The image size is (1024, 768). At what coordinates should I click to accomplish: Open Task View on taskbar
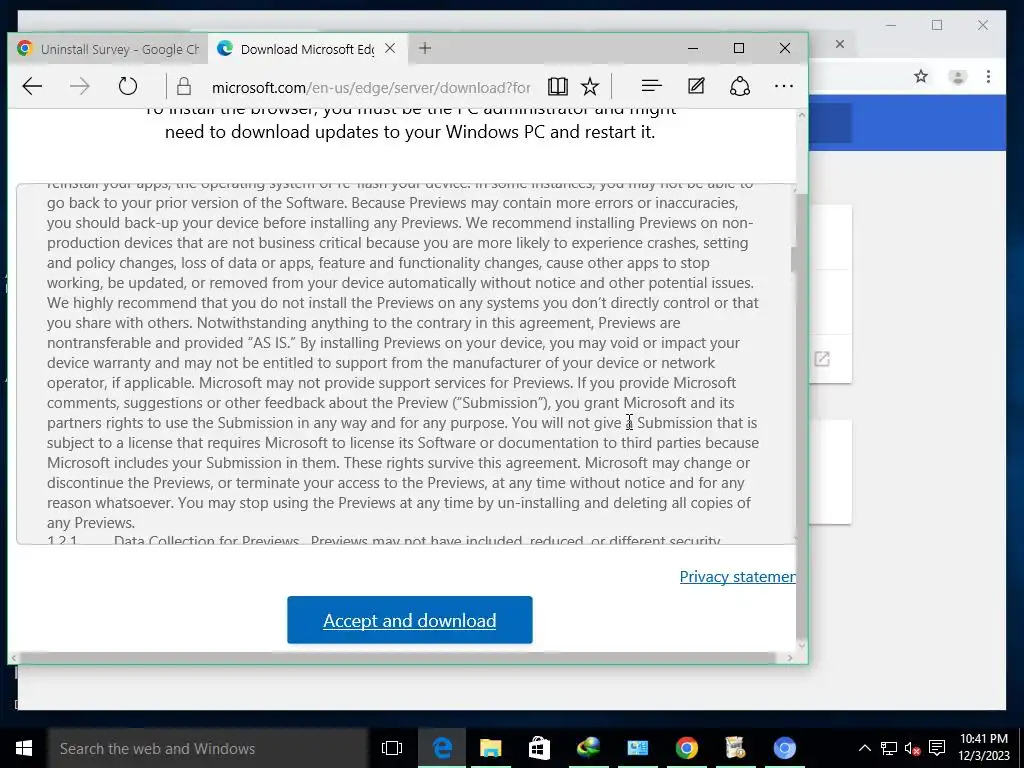point(392,748)
